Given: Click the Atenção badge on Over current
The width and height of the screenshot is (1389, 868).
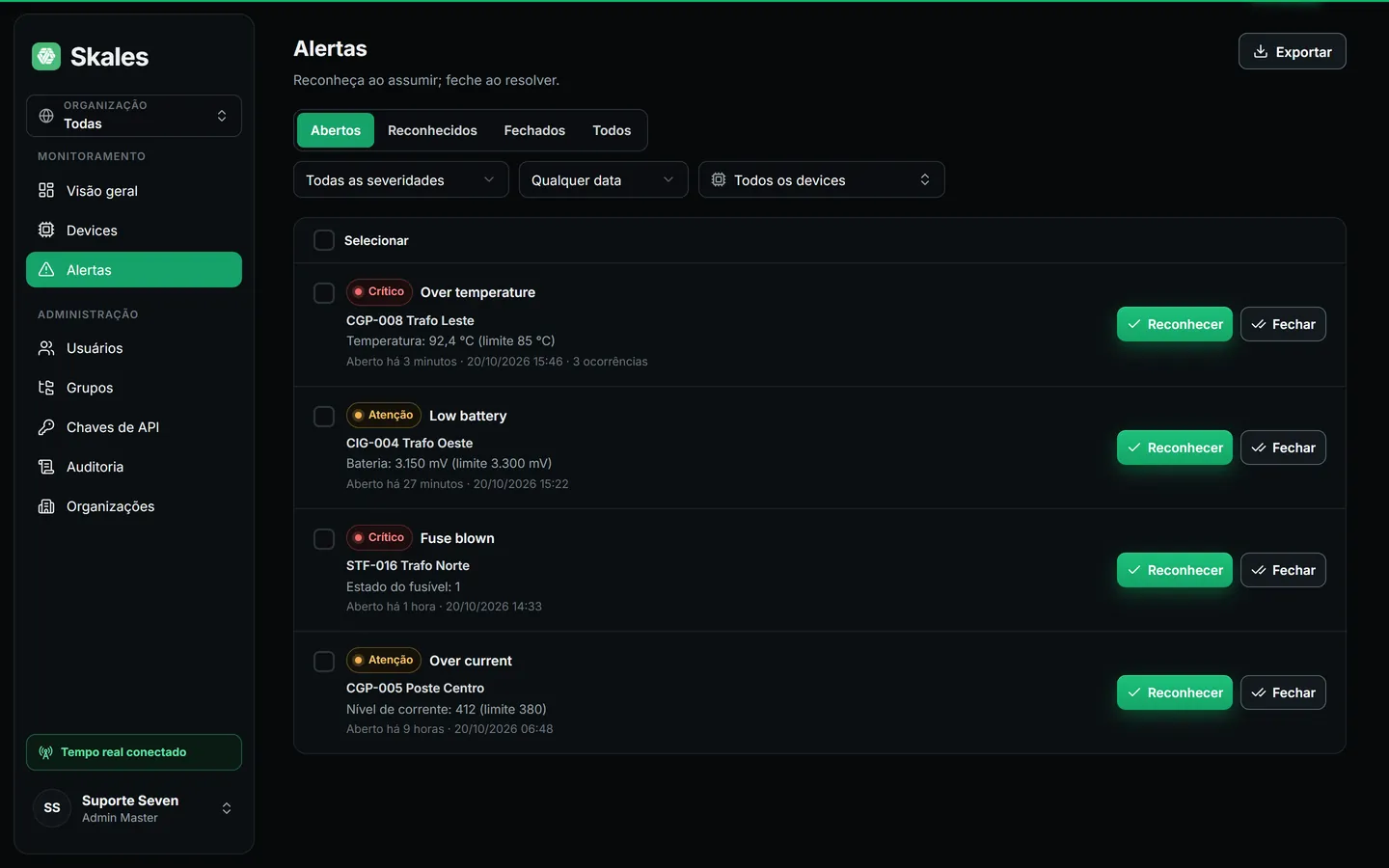Looking at the screenshot, I should tap(384, 660).
